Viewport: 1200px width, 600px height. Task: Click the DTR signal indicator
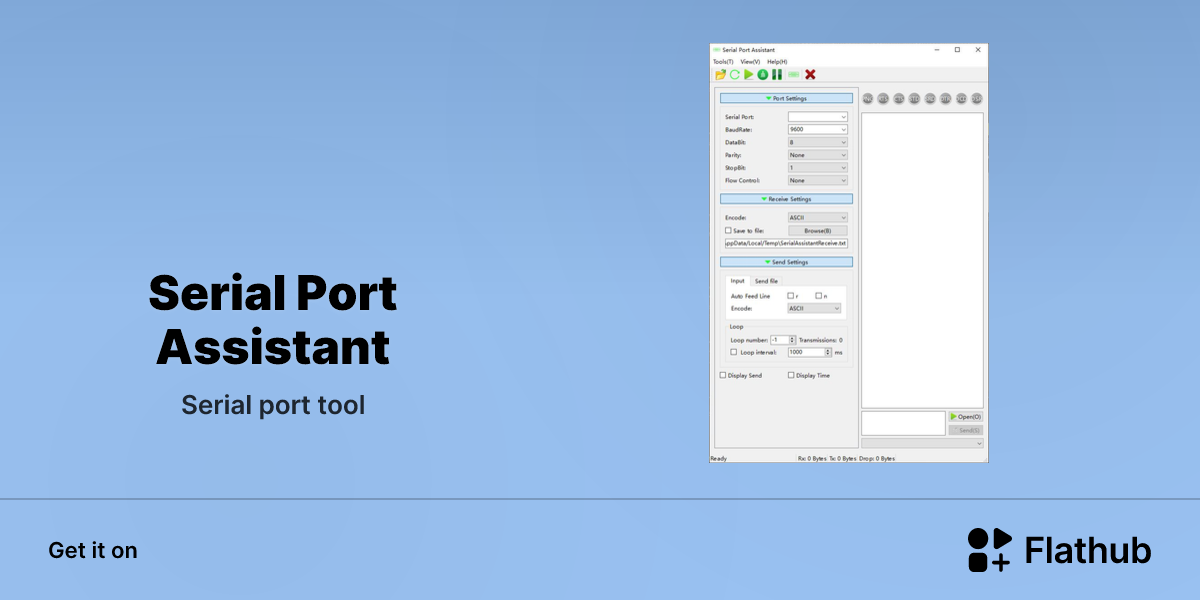[946, 98]
